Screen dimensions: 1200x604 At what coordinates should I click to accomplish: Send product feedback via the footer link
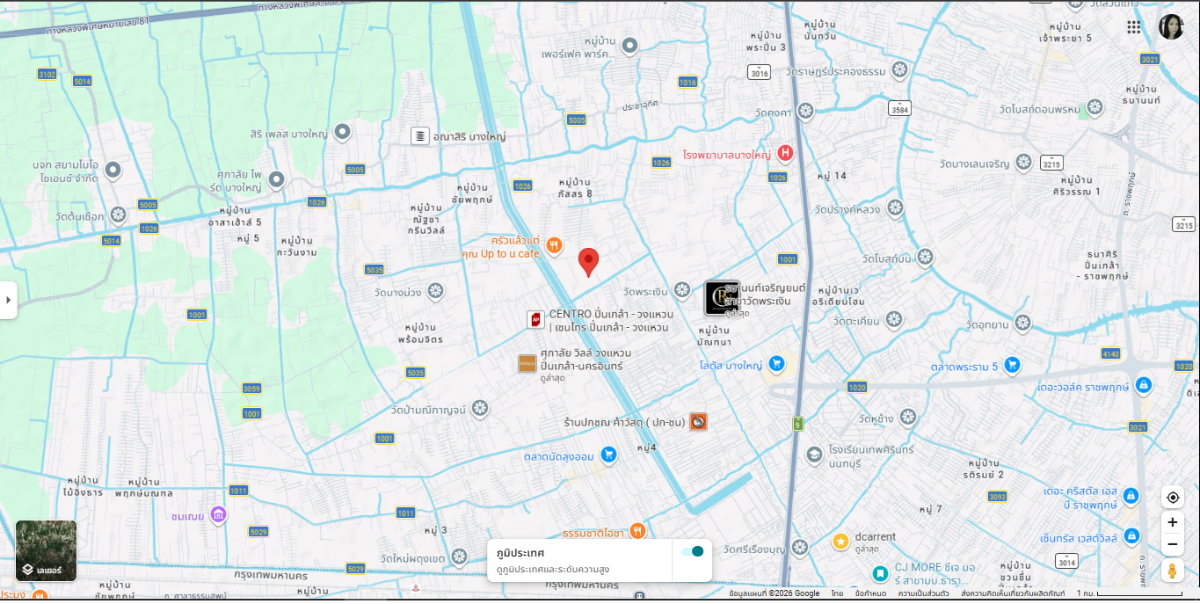(x=1012, y=594)
